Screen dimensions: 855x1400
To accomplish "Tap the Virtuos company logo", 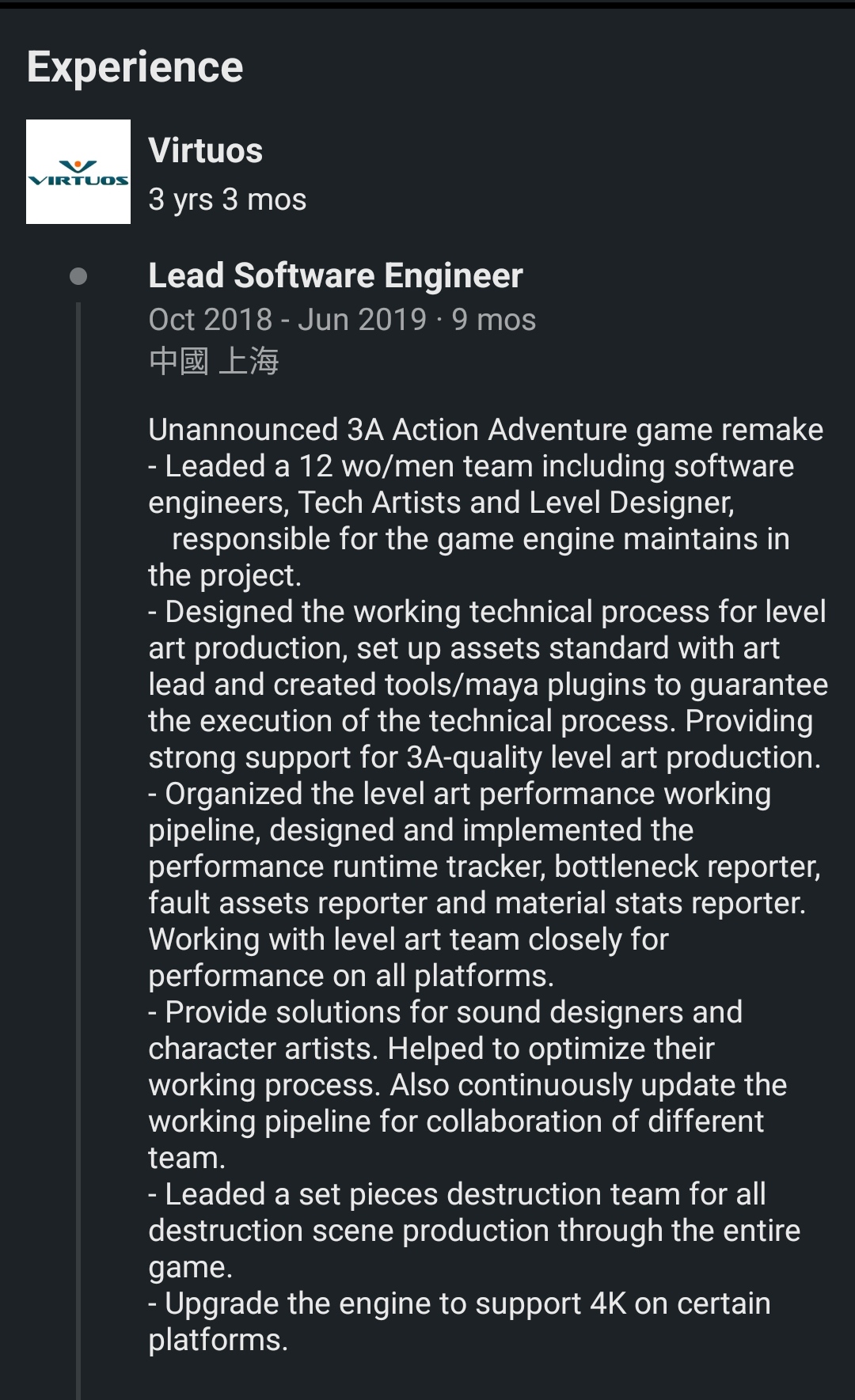I will click(x=78, y=172).
